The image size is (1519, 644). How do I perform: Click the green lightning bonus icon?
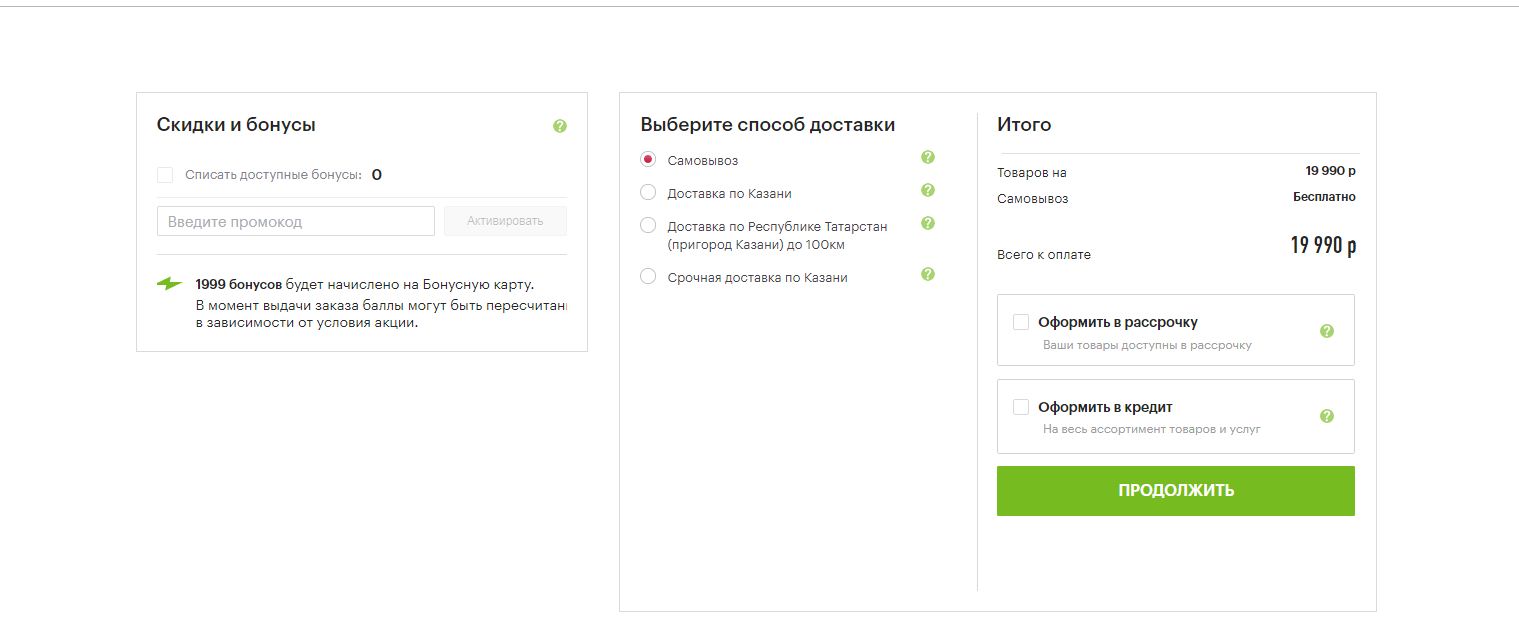[170, 284]
